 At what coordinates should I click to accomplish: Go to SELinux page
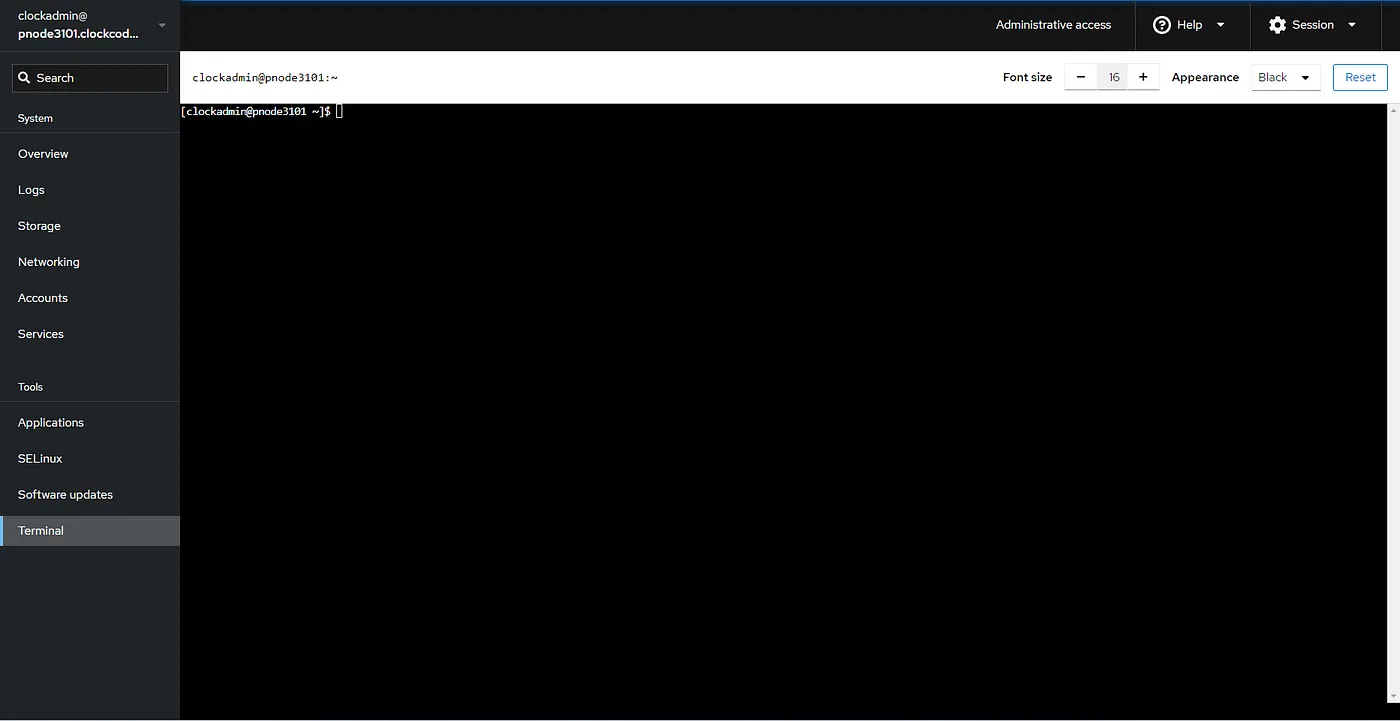click(x=90, y=459)
